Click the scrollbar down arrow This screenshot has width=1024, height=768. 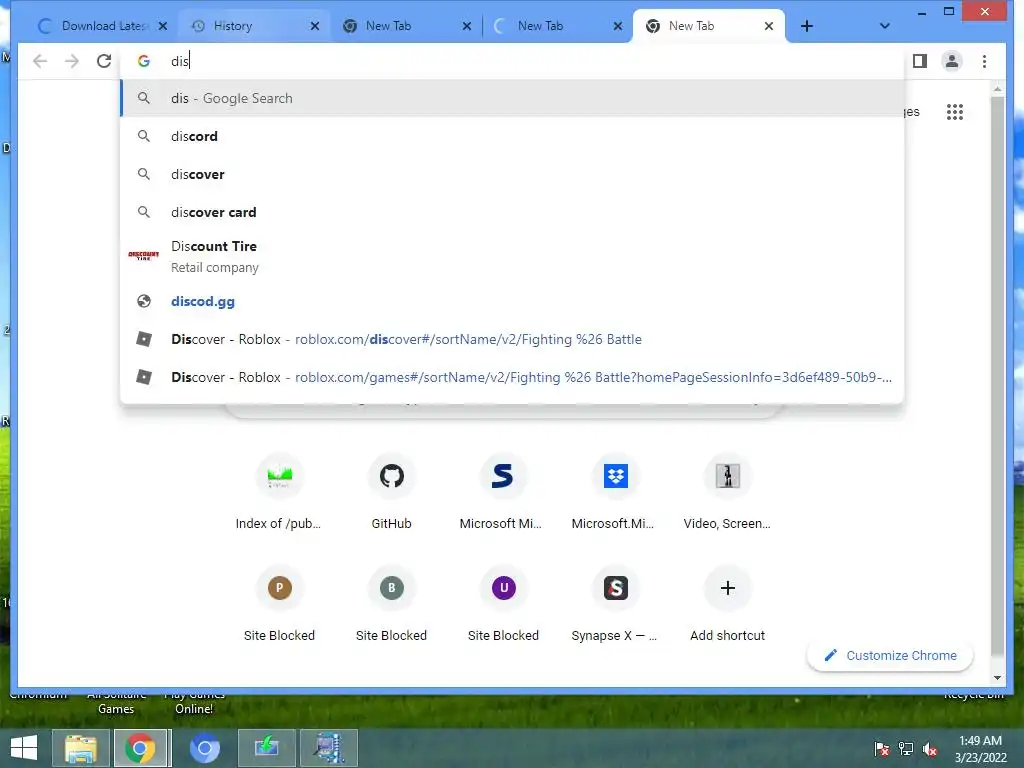[x=997, y=678]
